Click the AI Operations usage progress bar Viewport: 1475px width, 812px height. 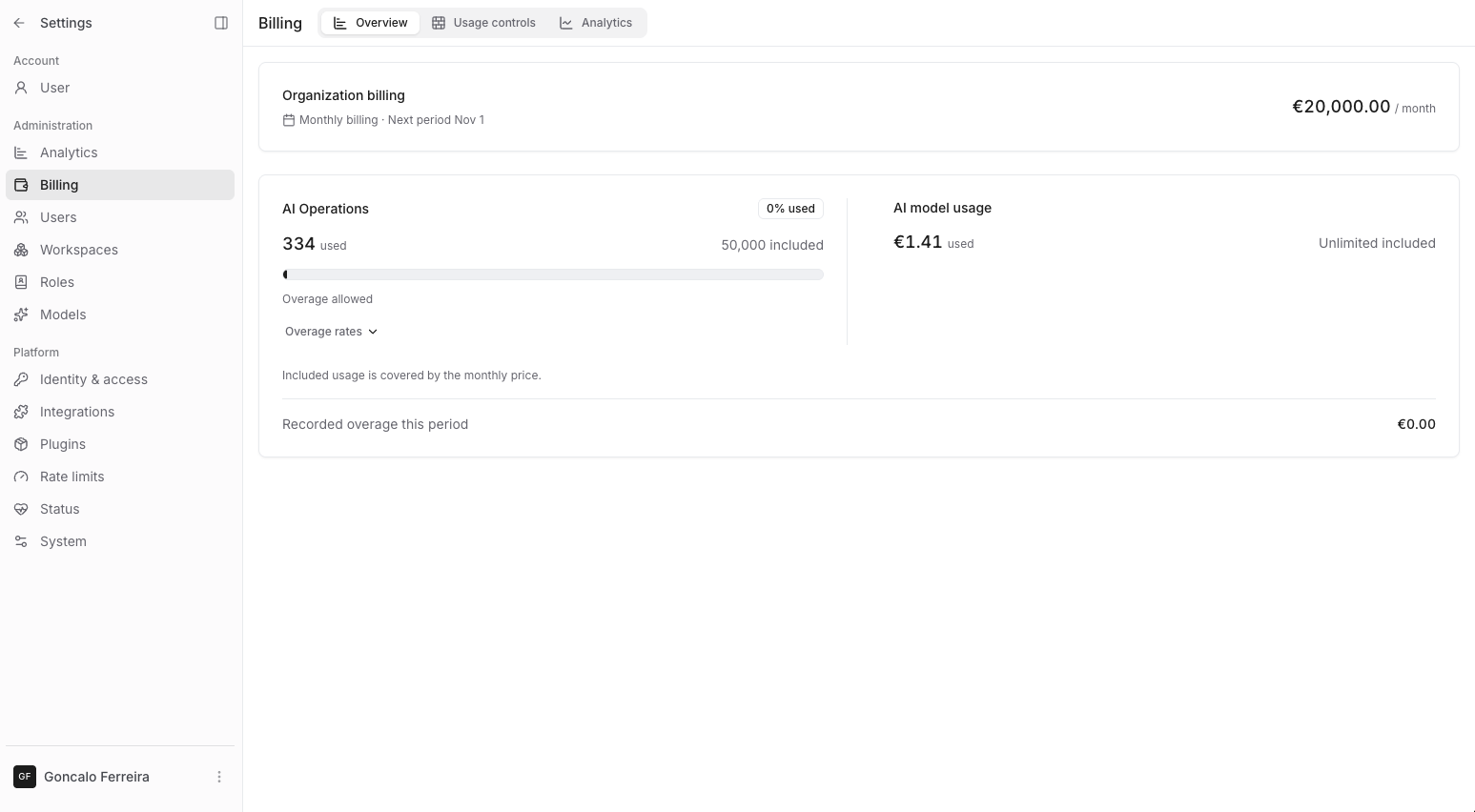pos(553,274)
